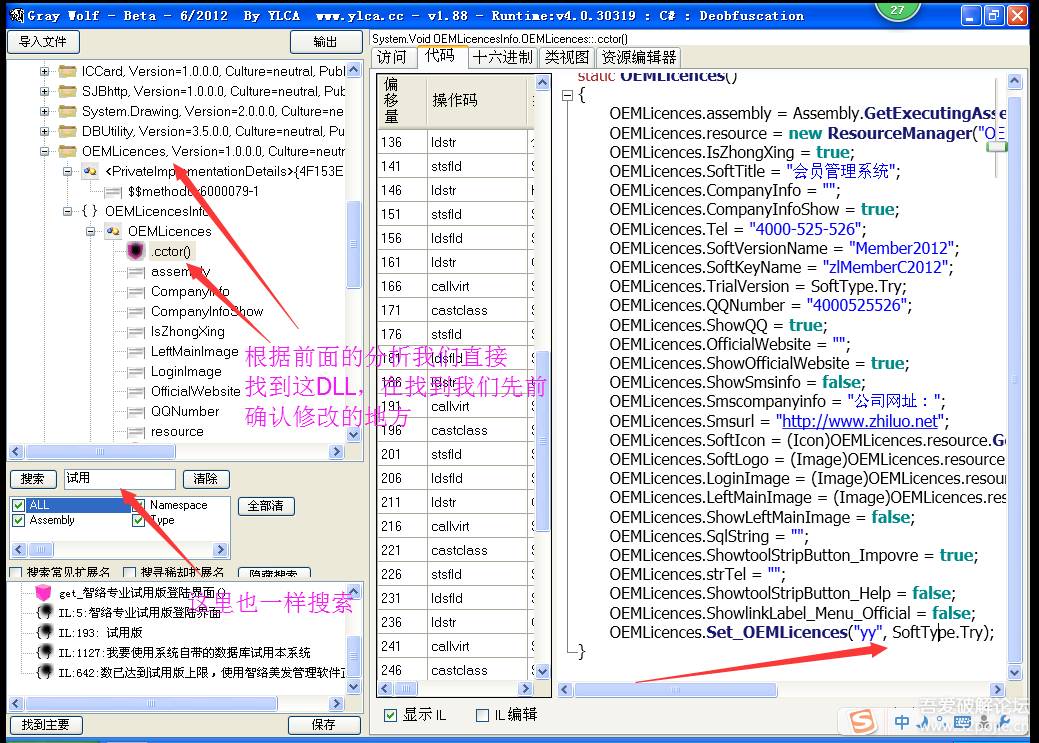Click the search text field containing 试用
The height and width of the screenshot is (743, 1039).
click(x=119, y=479)
